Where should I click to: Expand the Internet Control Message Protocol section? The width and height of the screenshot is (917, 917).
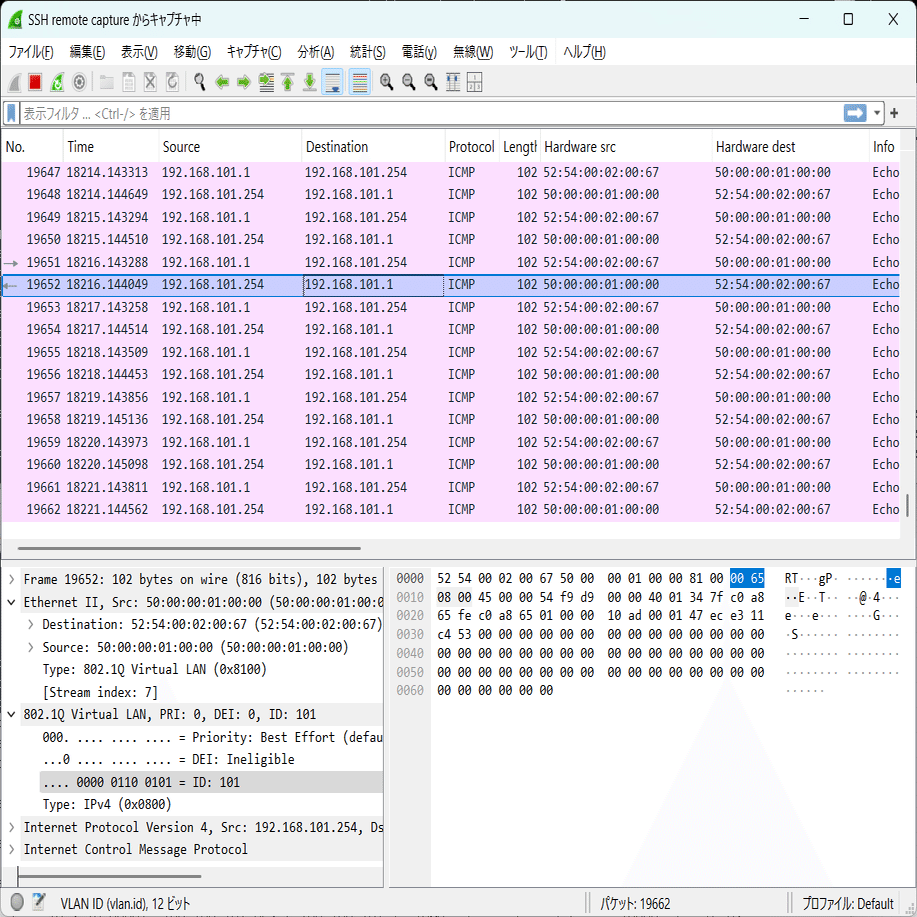tap(11, 849)
